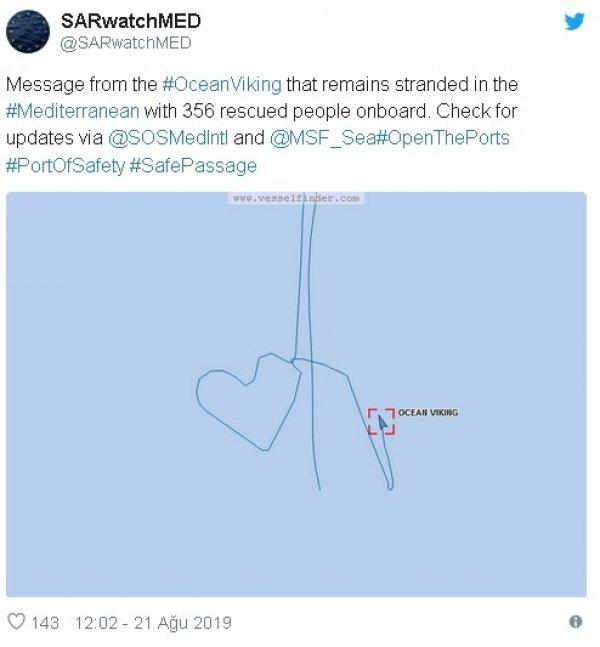600x647 pixels.
Task: Click the OCEAN VIKING ship label
Action: tap(428, 412)
